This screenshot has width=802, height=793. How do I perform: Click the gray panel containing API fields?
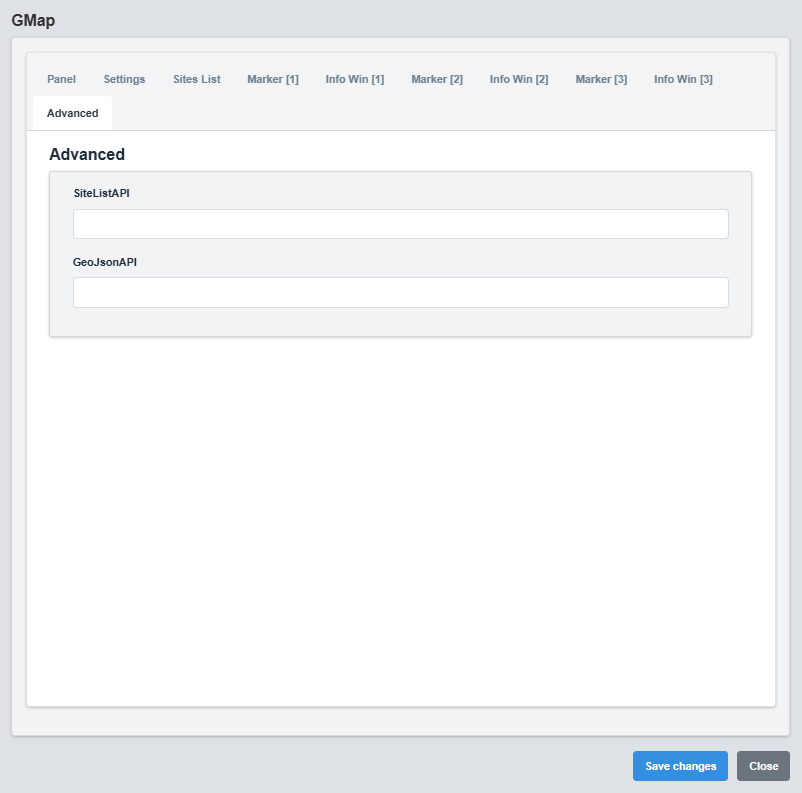coord(400,320)
